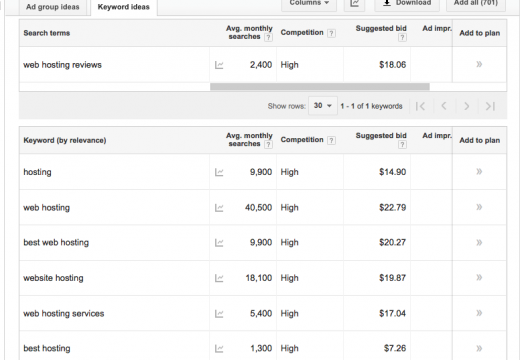The image size is (520, 360).
Task: Click Add all (701) button
Action: click(476, 3)
